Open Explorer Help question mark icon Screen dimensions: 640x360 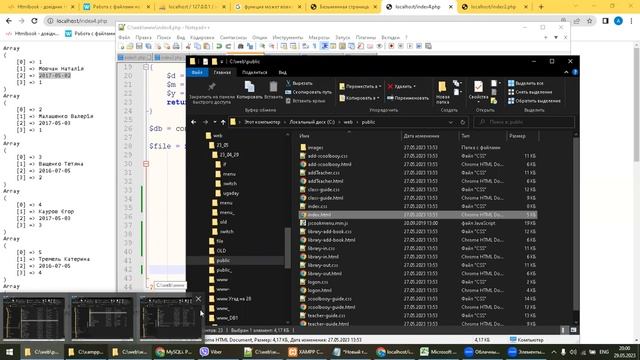click(x=575, y=72)
